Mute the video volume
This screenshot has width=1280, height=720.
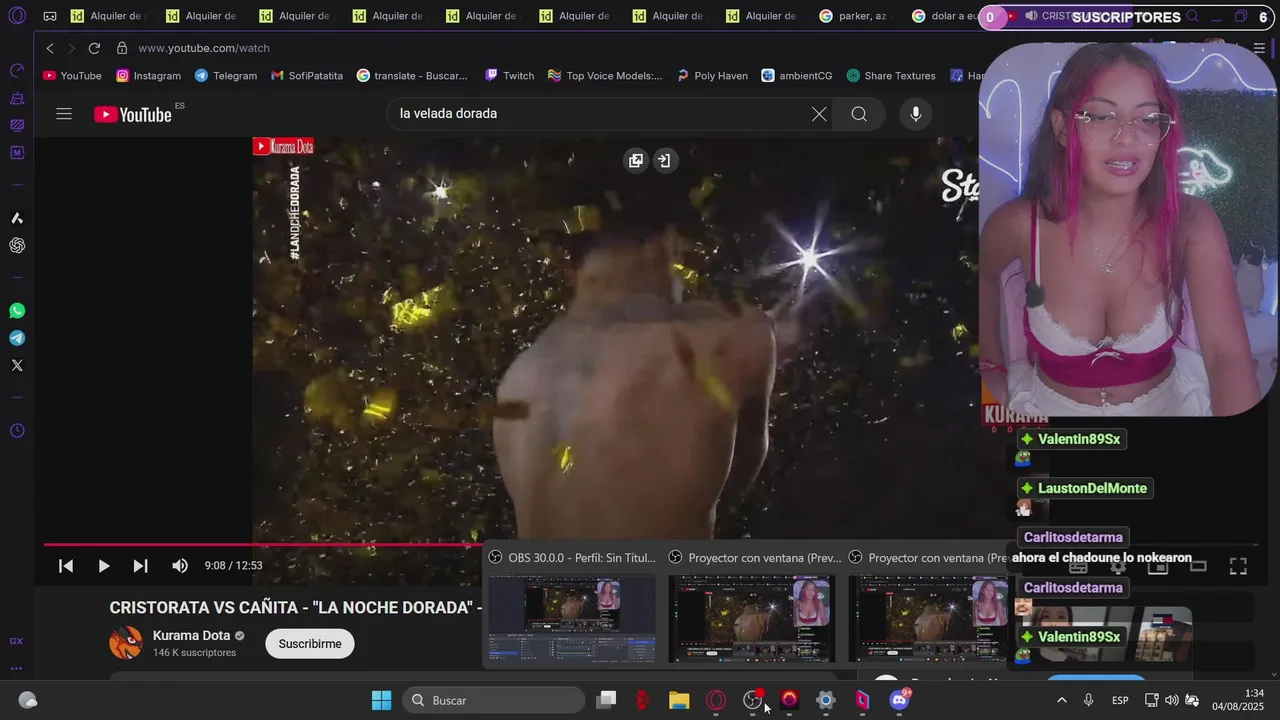[180, 566]
